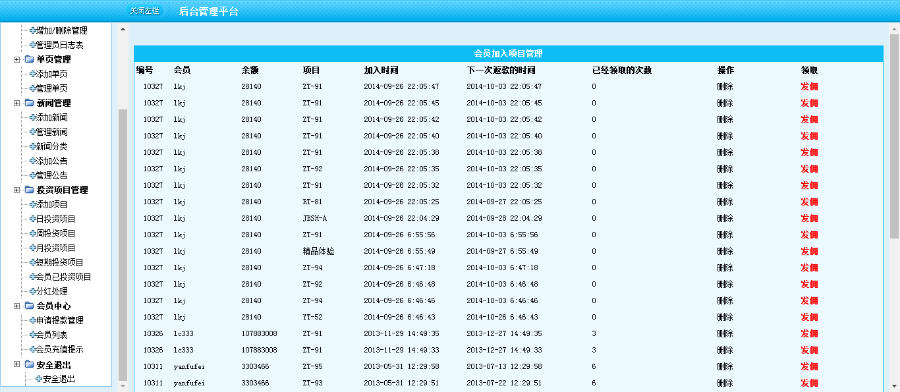Click 删除 for the 精品体验 row
900x392 pixels.
725,251
